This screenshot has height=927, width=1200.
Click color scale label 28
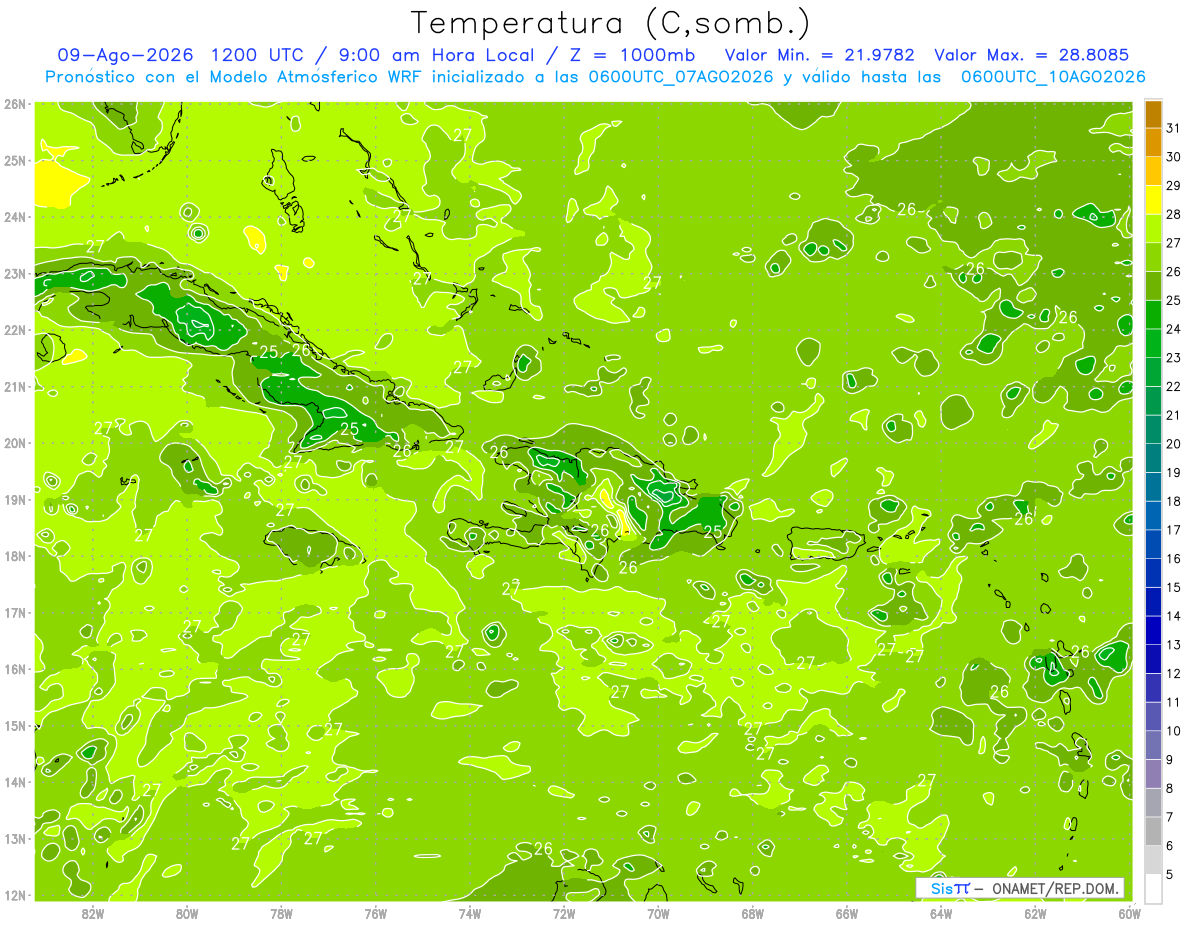[1173, 214]
